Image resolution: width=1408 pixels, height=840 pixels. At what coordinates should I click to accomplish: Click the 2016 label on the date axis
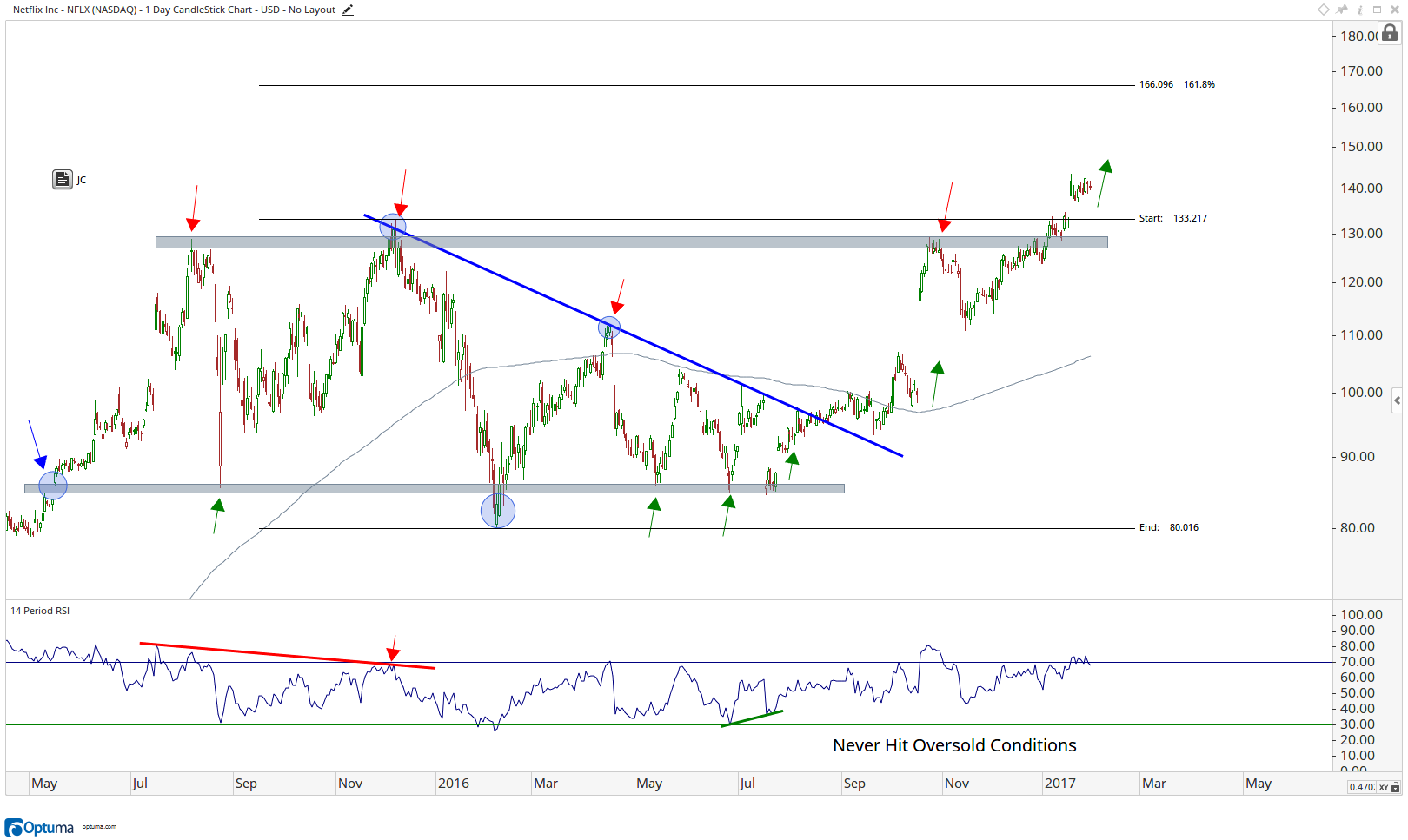click(454, 784)
